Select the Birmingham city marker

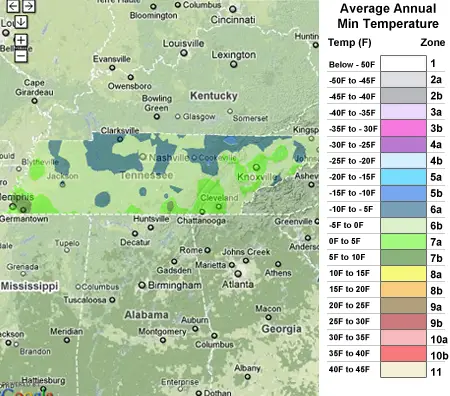click(142, 285)
